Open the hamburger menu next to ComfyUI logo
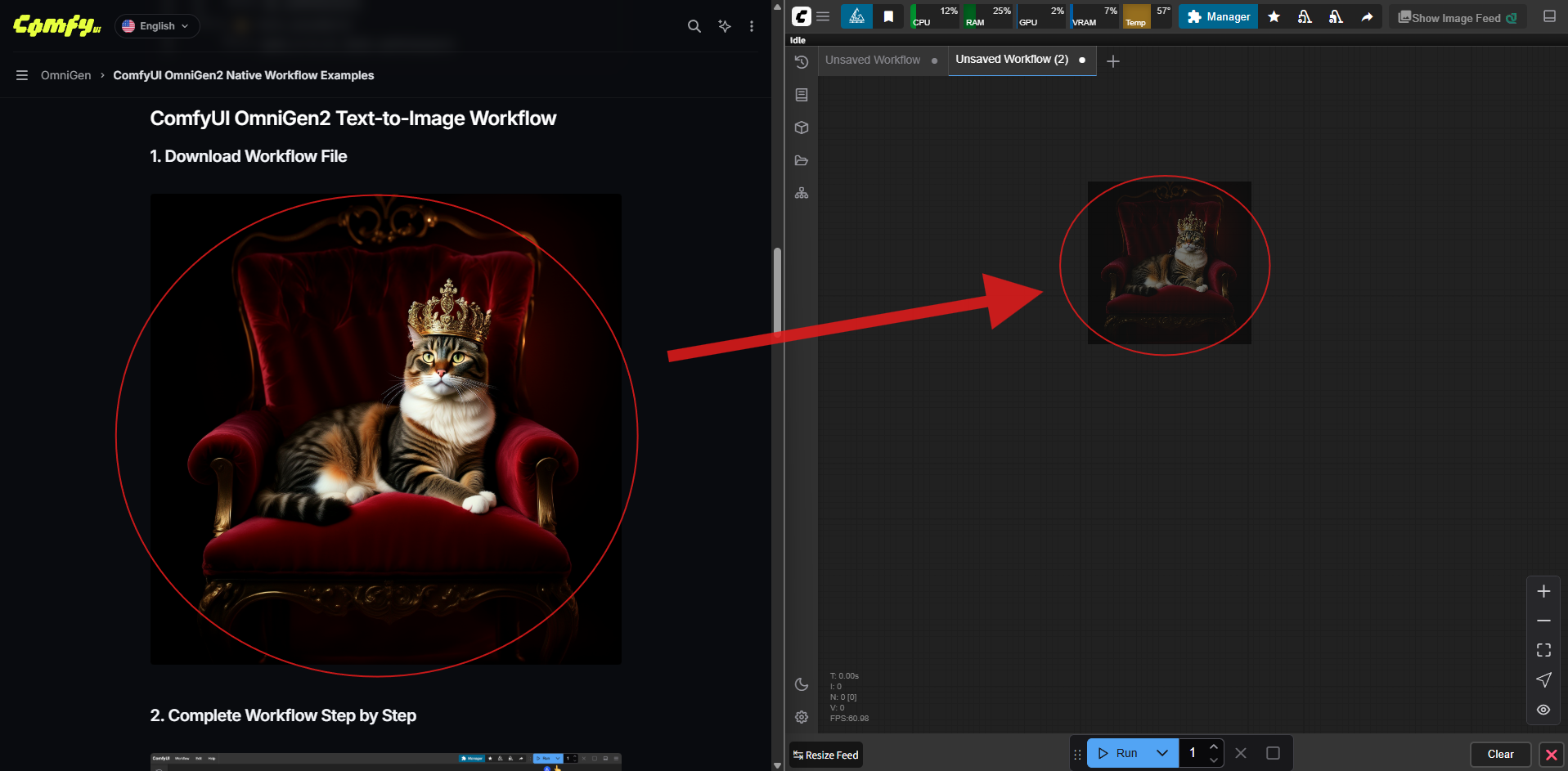This screenshot has width=1568, height=771. coord(823,16)
